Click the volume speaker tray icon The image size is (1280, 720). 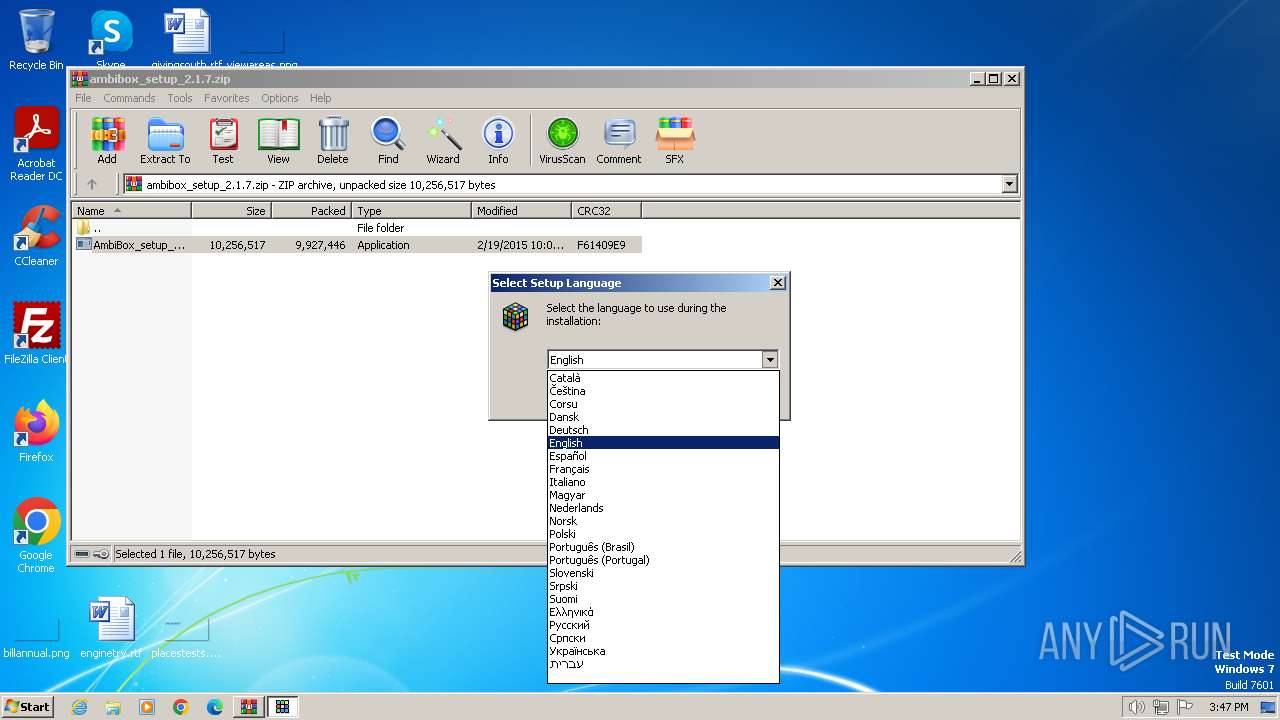(1135, 707)
